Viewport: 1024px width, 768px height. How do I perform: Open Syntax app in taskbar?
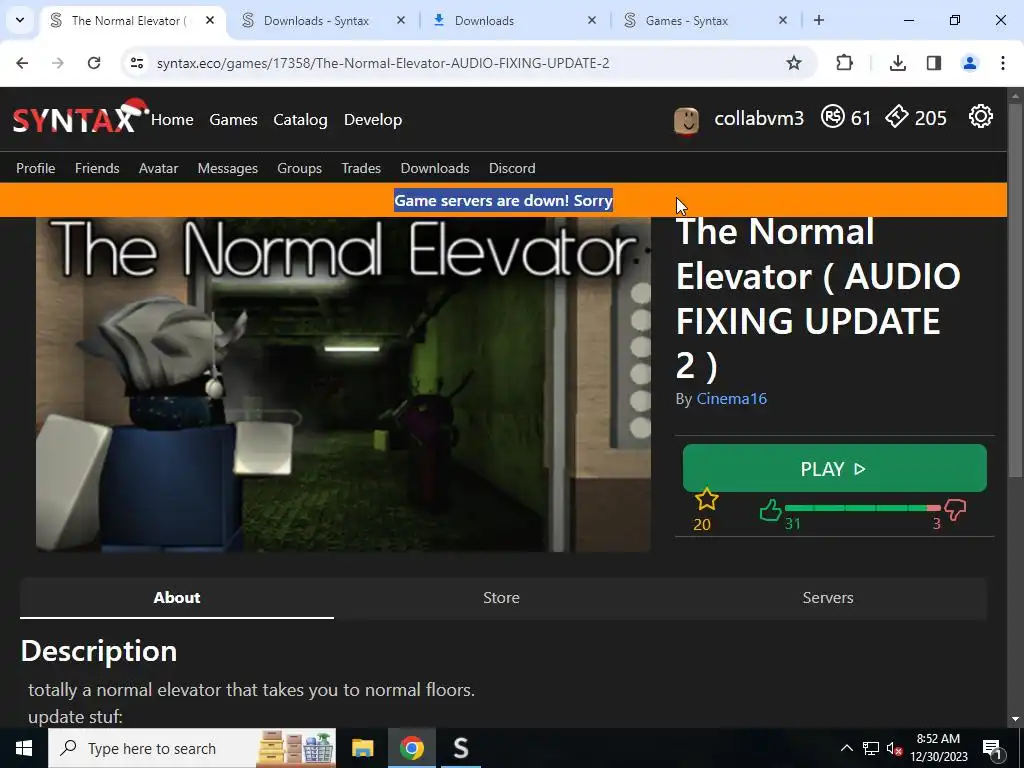click(x=461, y=748)
